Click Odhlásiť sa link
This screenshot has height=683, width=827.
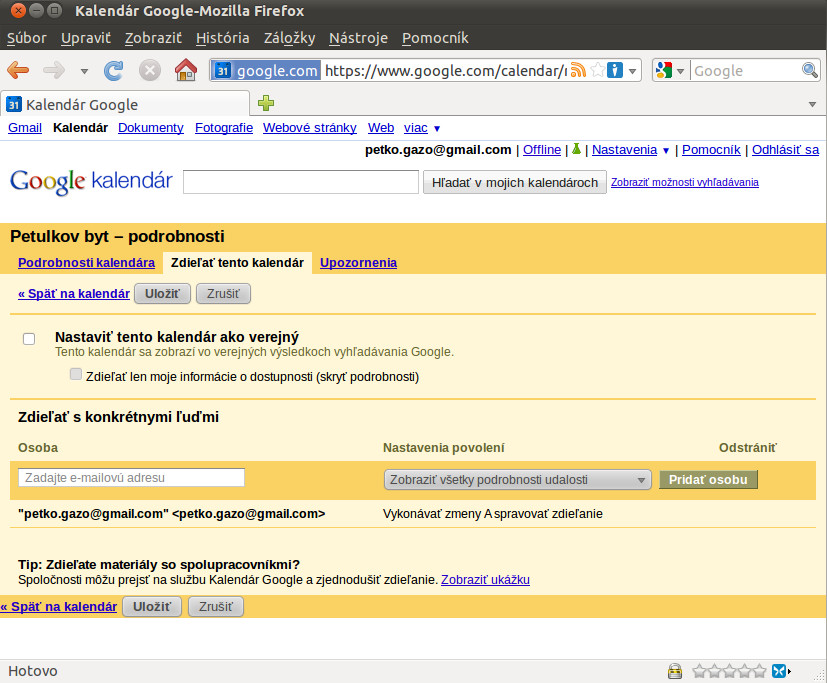[785, 150]
